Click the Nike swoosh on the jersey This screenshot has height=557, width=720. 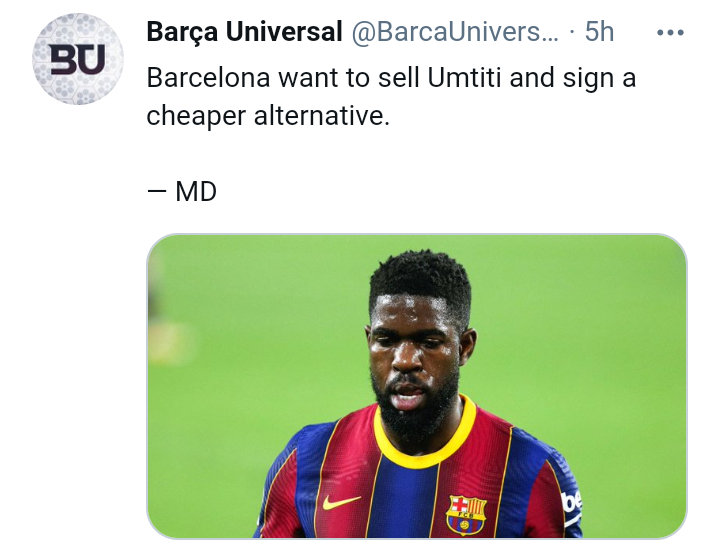click(341, 502)
